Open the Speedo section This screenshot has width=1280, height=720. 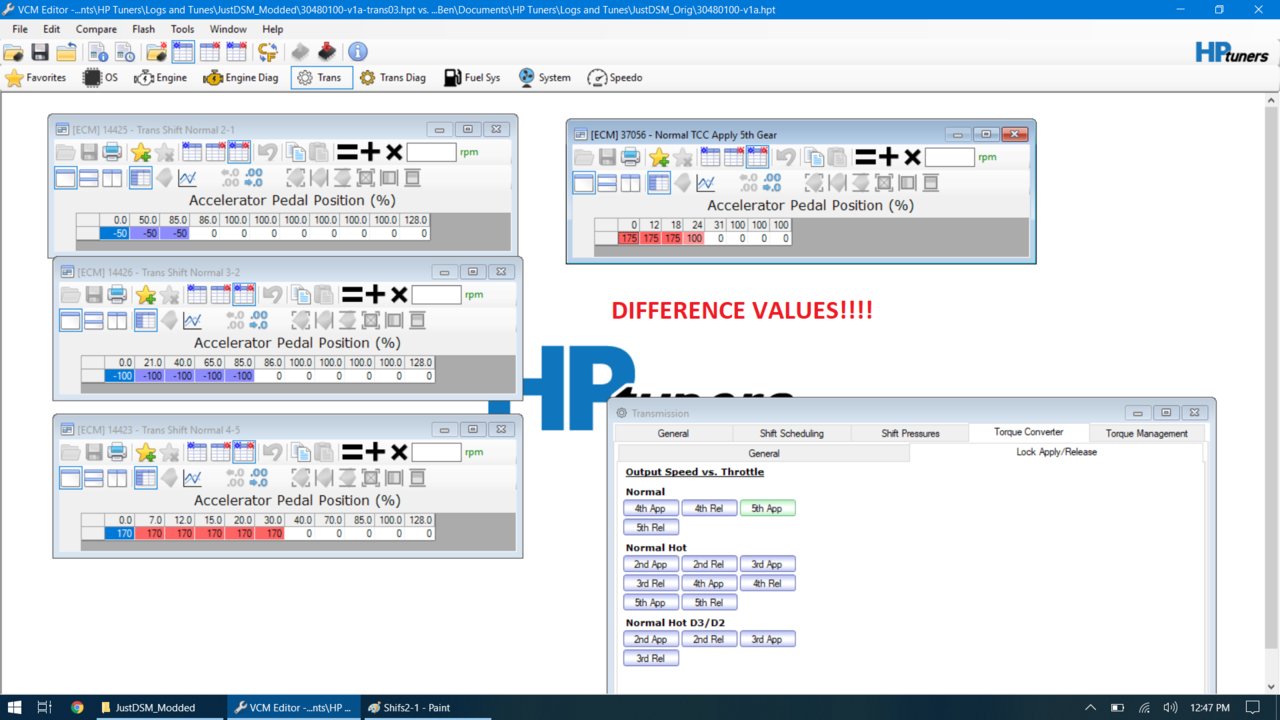point(615,77)
